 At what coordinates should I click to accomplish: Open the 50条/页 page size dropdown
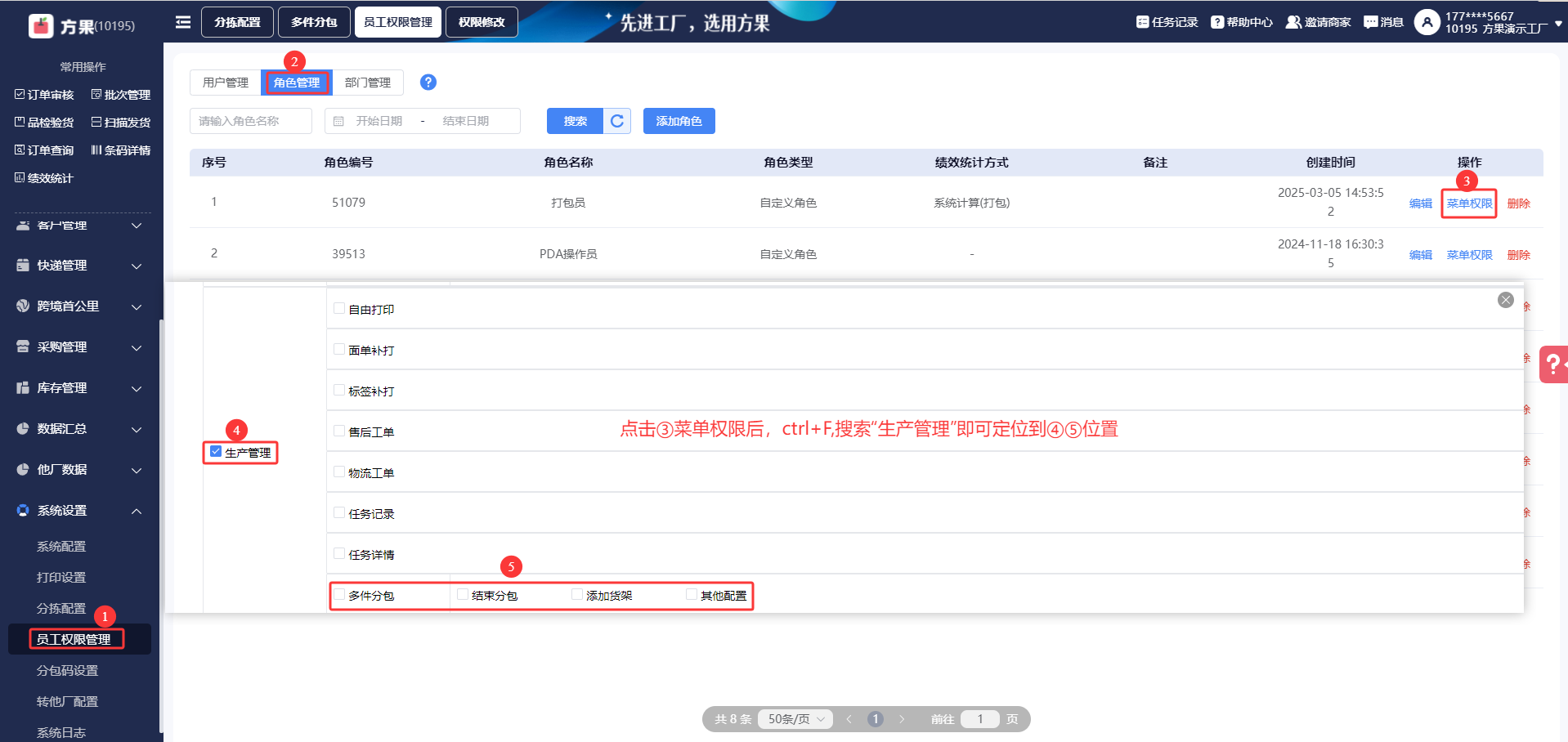(795, 719)
